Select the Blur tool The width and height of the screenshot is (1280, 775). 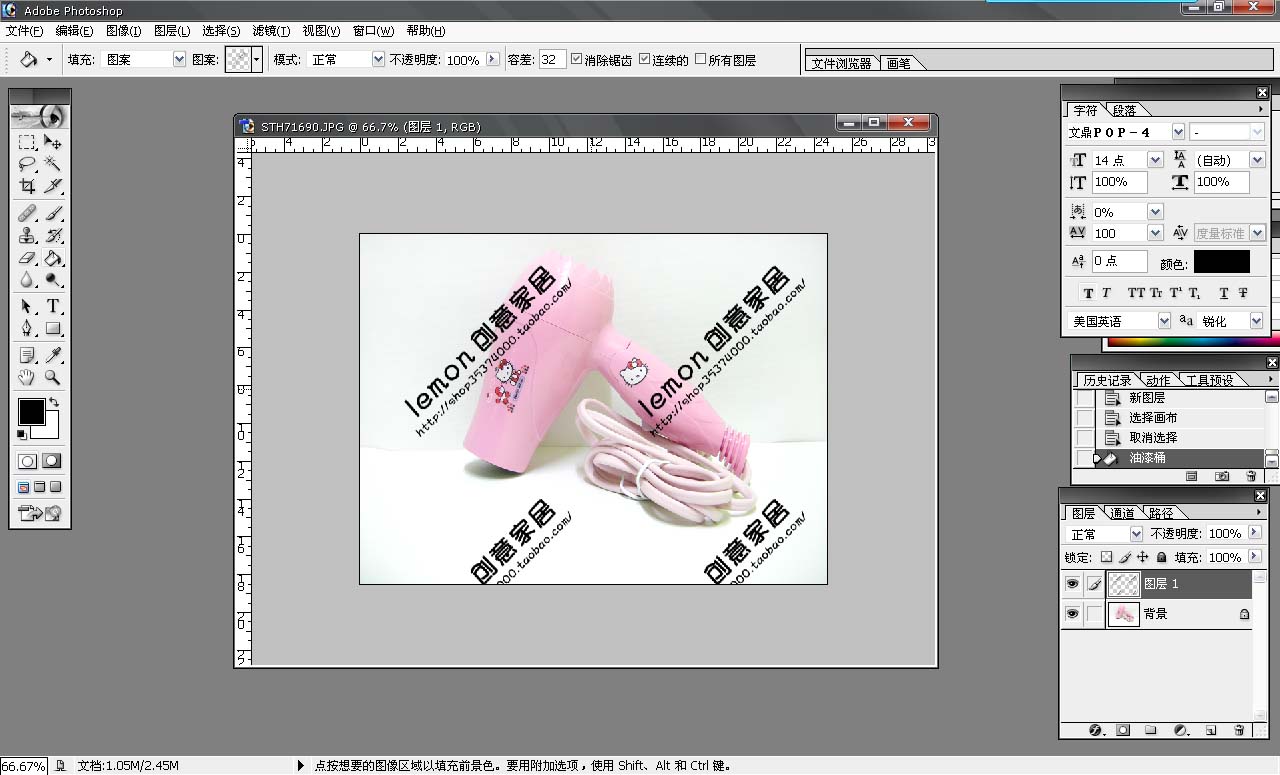tap(27, 279)
